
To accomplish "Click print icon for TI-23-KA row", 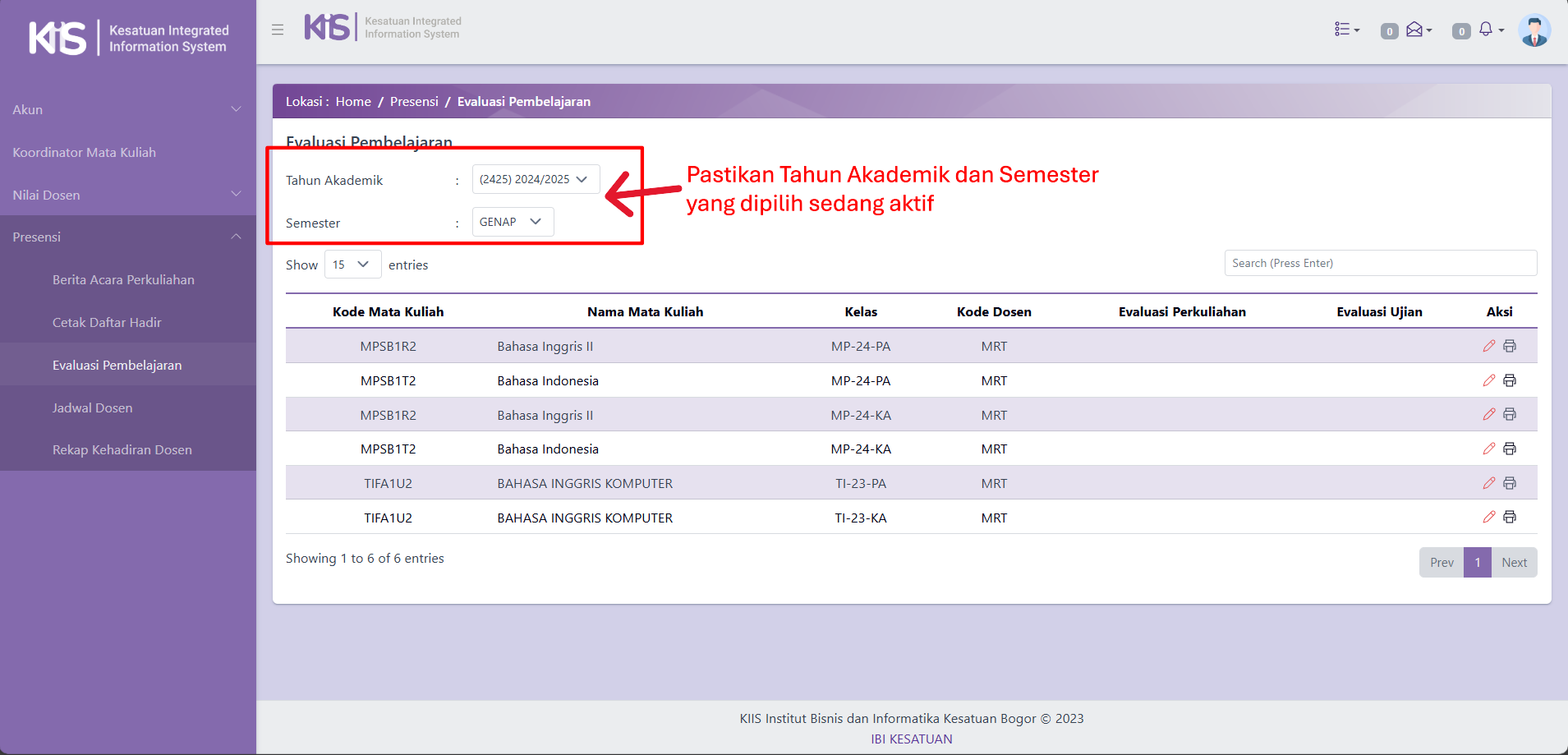I will [1510, 518].
